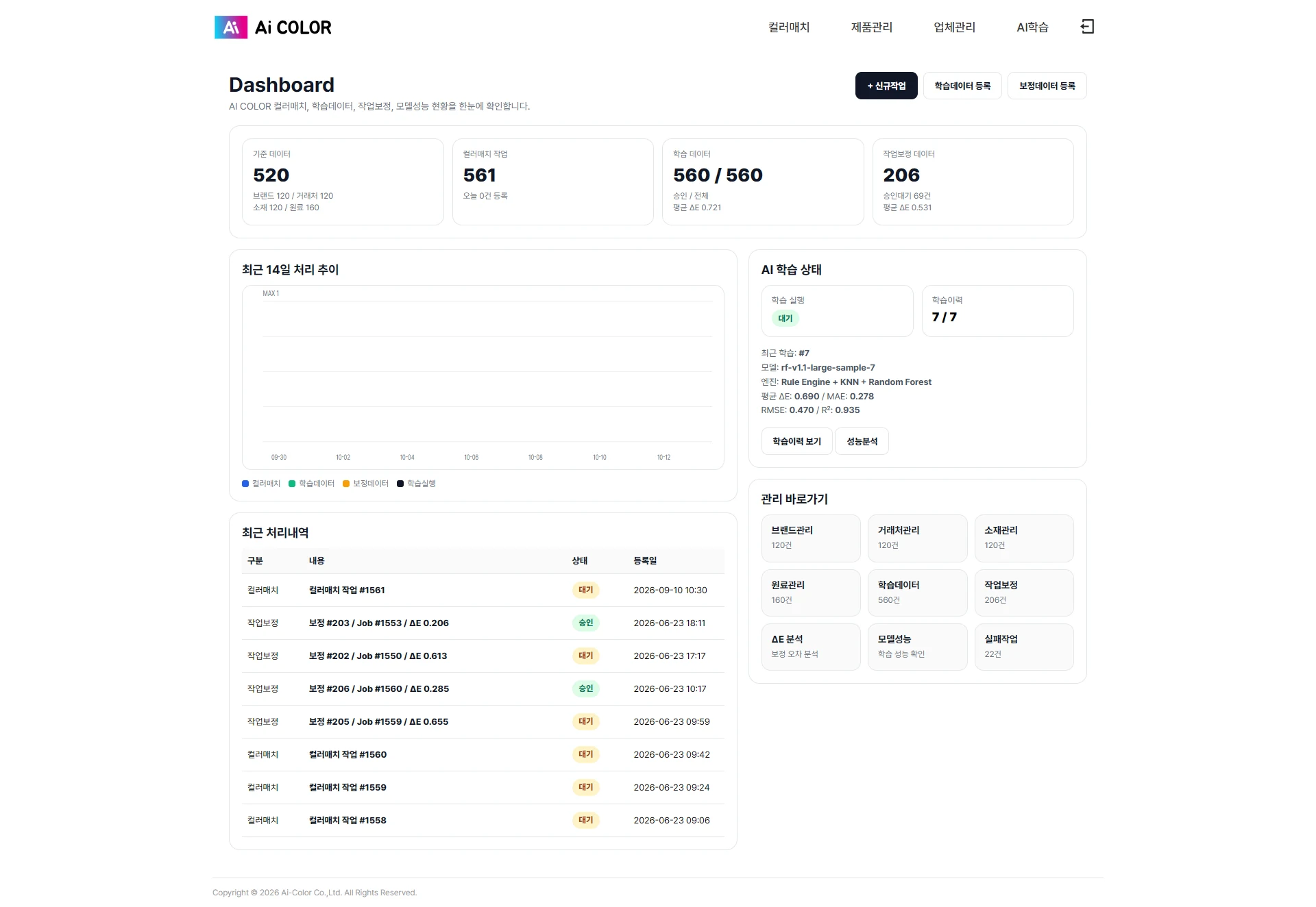The width and height of the screenshot is (1316, 907).
Task: Click the 학습이력 7 / 7 card
Action: (997, 311)
